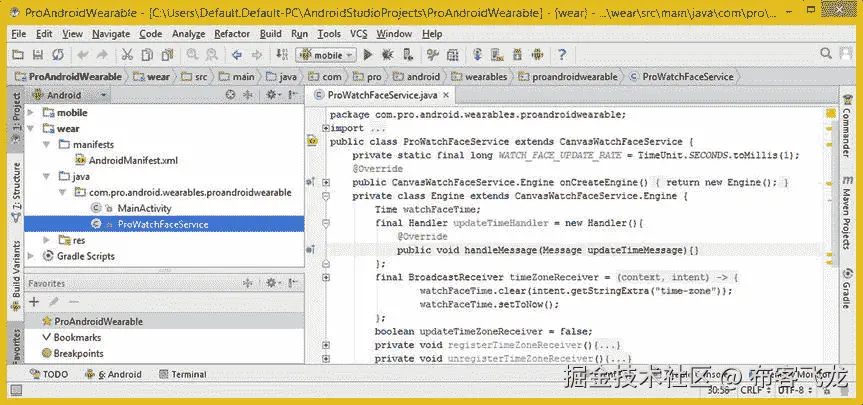This screenshot has width=863, height=405.
Task: Open Project panel gear settings
Action: point(273,95)
